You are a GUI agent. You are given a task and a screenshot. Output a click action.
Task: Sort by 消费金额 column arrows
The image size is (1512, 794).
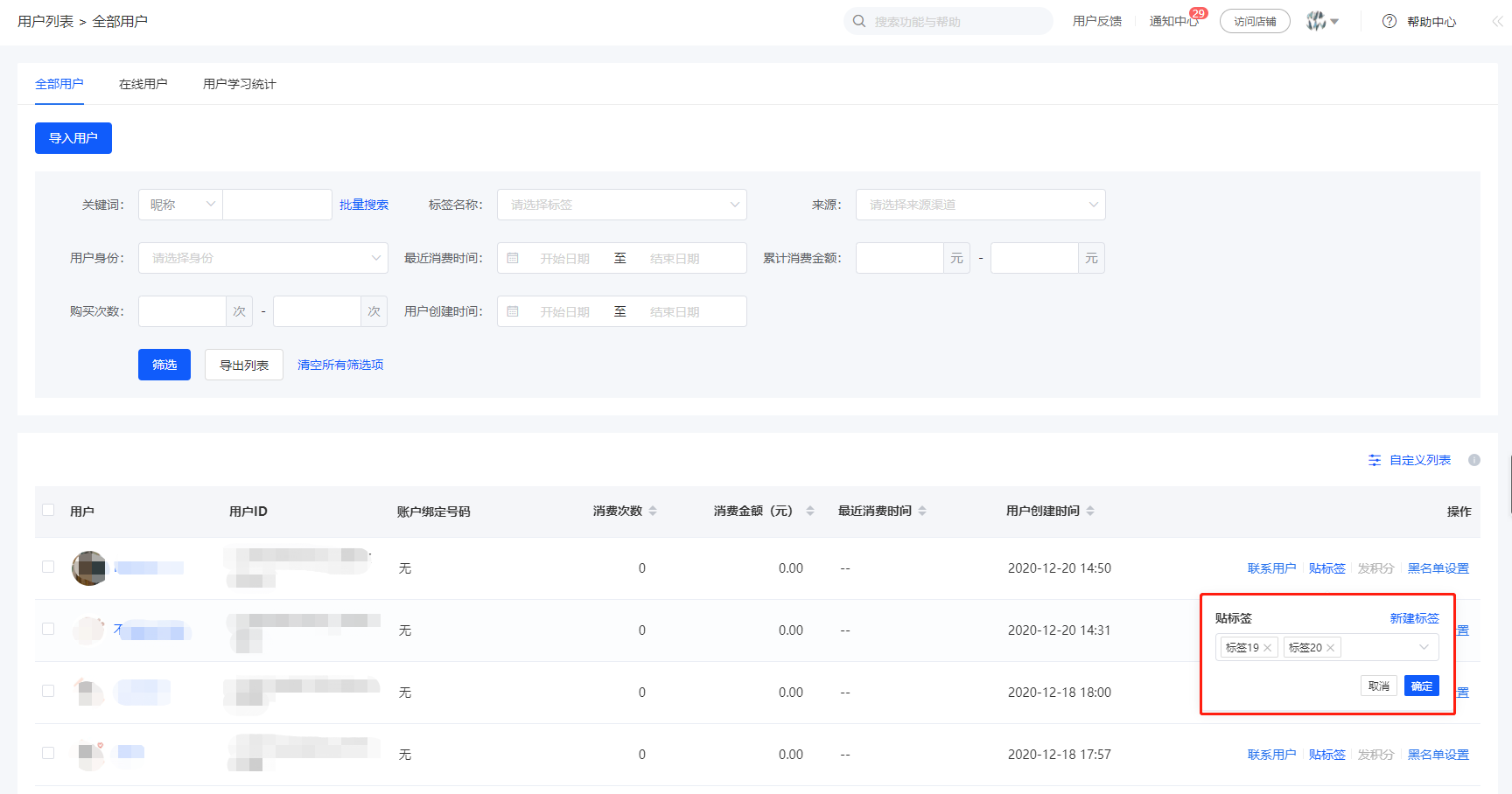[810, 511]
